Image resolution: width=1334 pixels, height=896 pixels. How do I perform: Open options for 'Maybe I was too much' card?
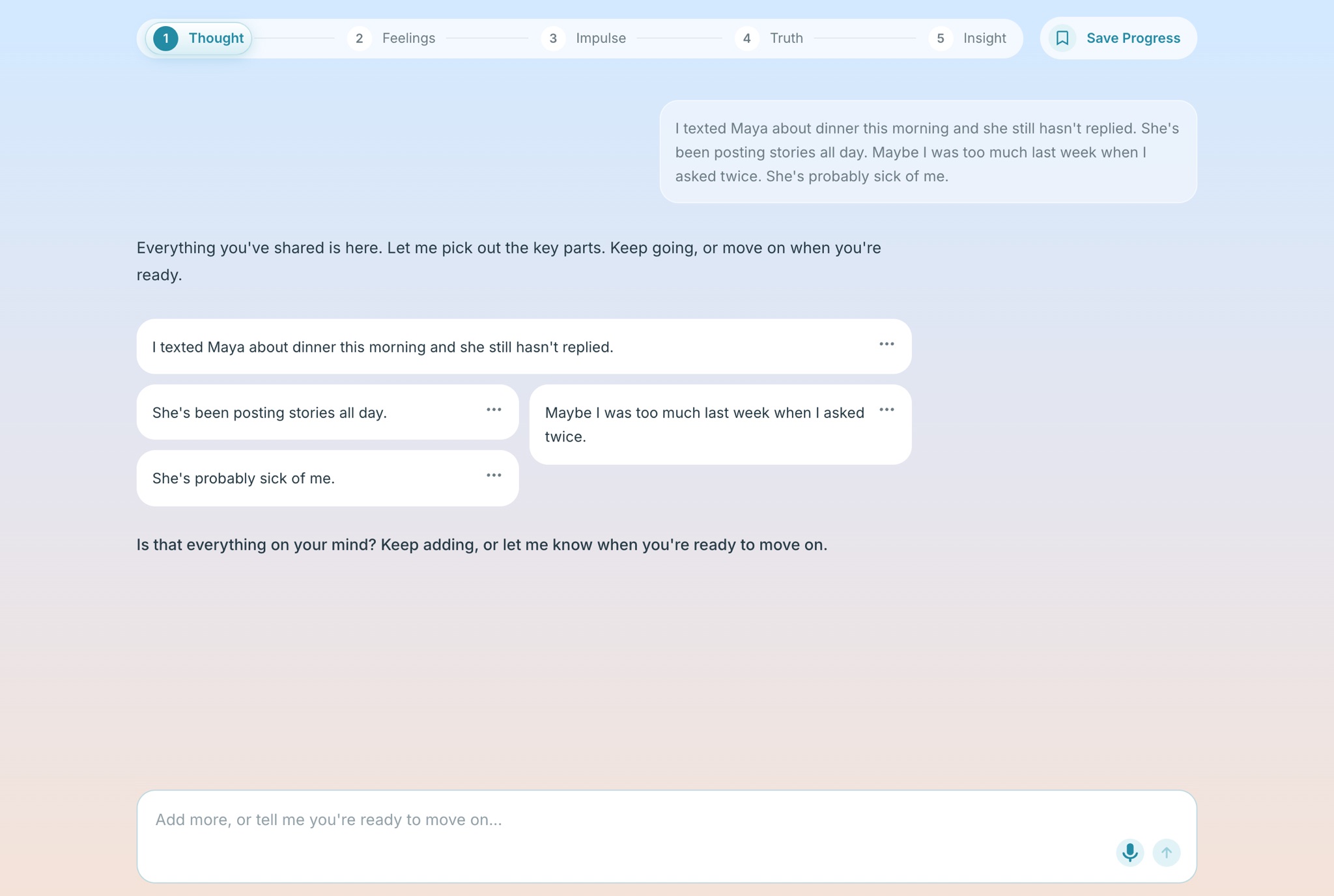[x=887, y=410]
